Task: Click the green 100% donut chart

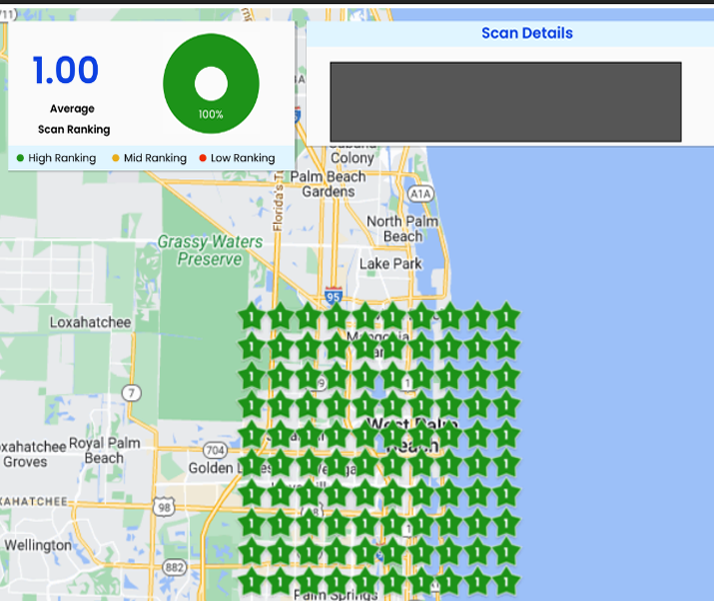Action: point(211,84)
